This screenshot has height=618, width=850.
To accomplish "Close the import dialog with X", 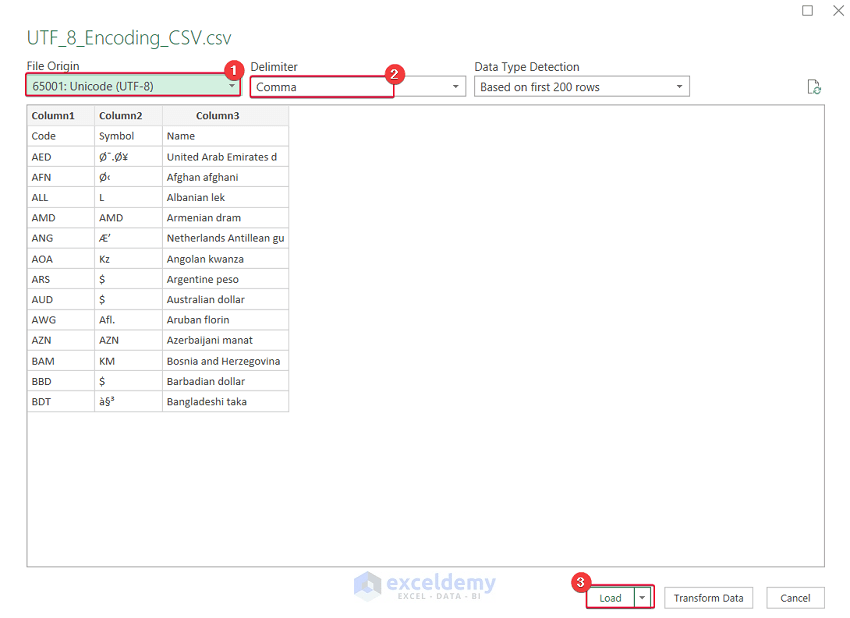I will (838, 10).
